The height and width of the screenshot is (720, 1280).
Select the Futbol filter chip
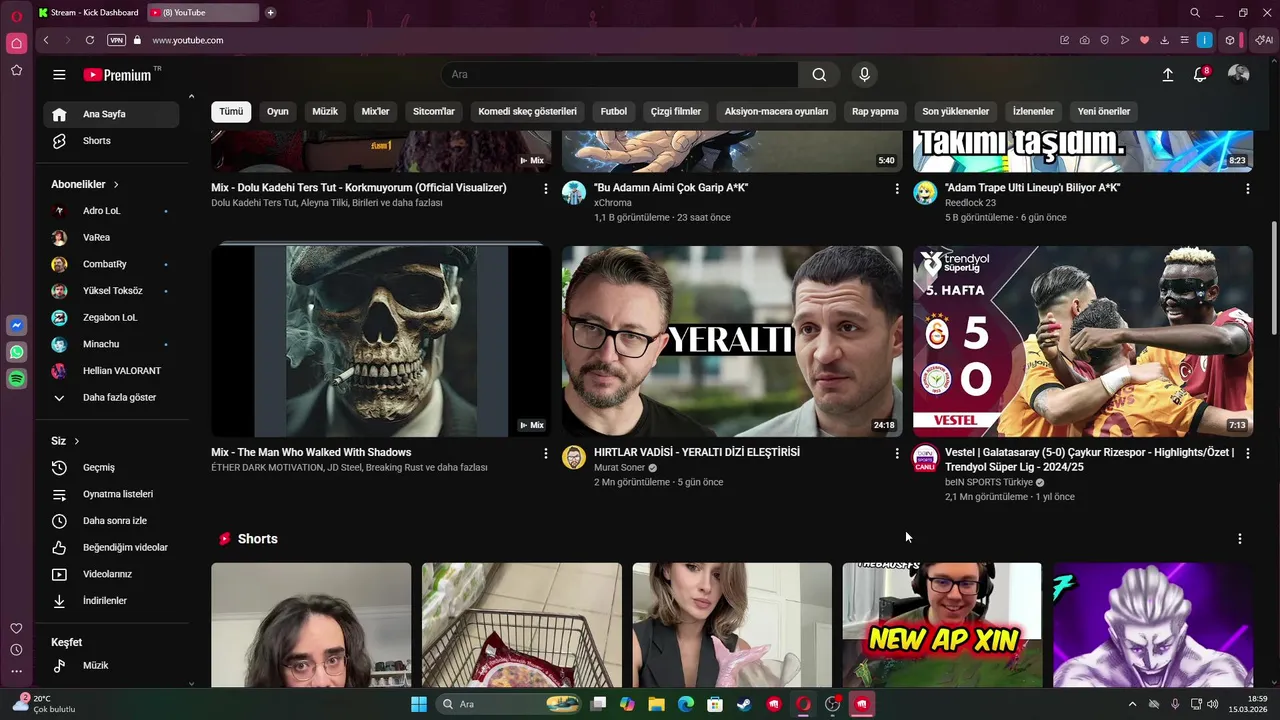point(614,112)
